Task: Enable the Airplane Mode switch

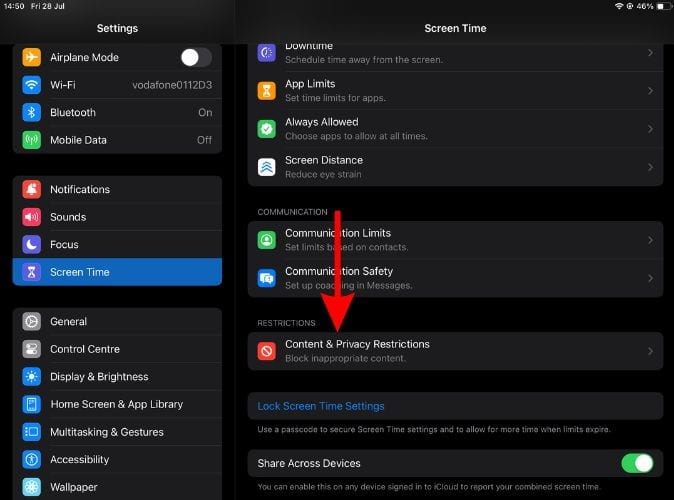Action: click(x=195, y=57)
